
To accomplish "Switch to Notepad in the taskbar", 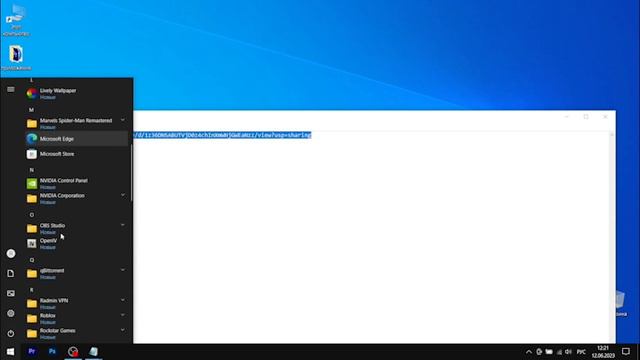I will pos(93,351).
